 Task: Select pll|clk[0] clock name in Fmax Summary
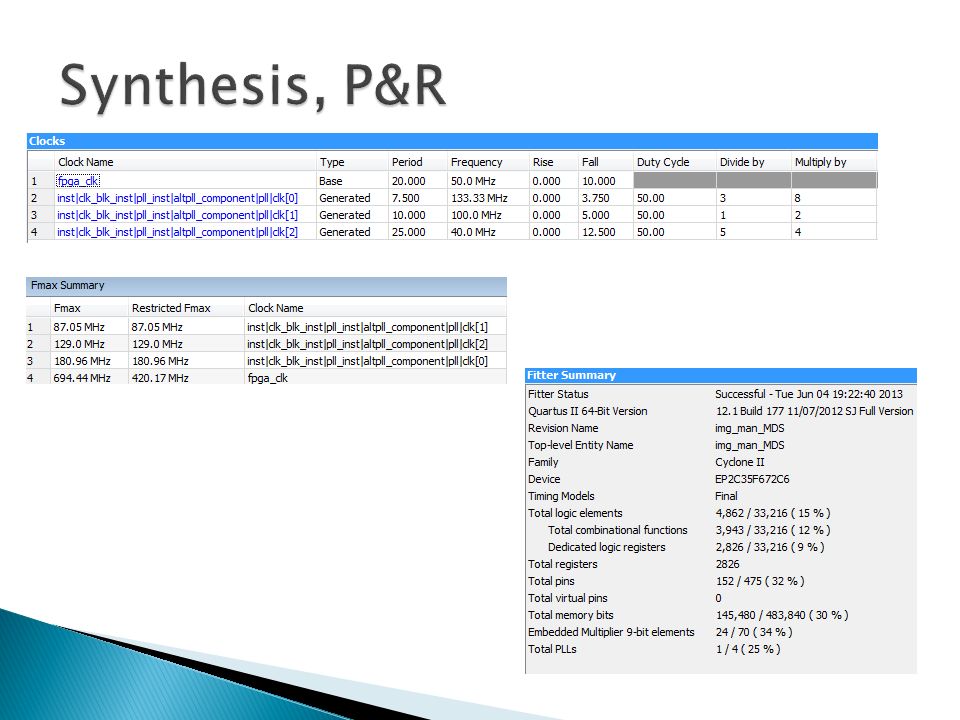tap(367, 362)
